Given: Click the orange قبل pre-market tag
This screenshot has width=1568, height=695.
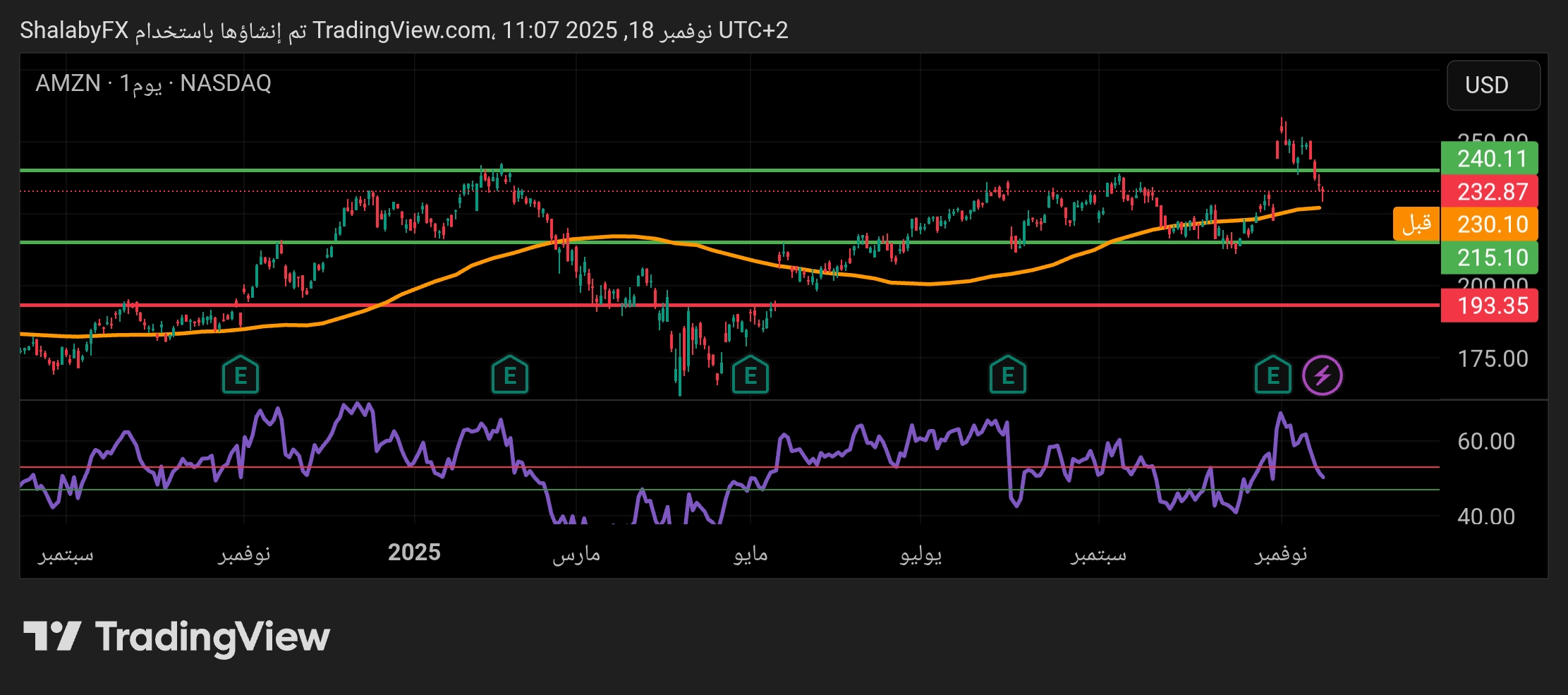Looking at the screenshot, I should tap(1416, 224).
